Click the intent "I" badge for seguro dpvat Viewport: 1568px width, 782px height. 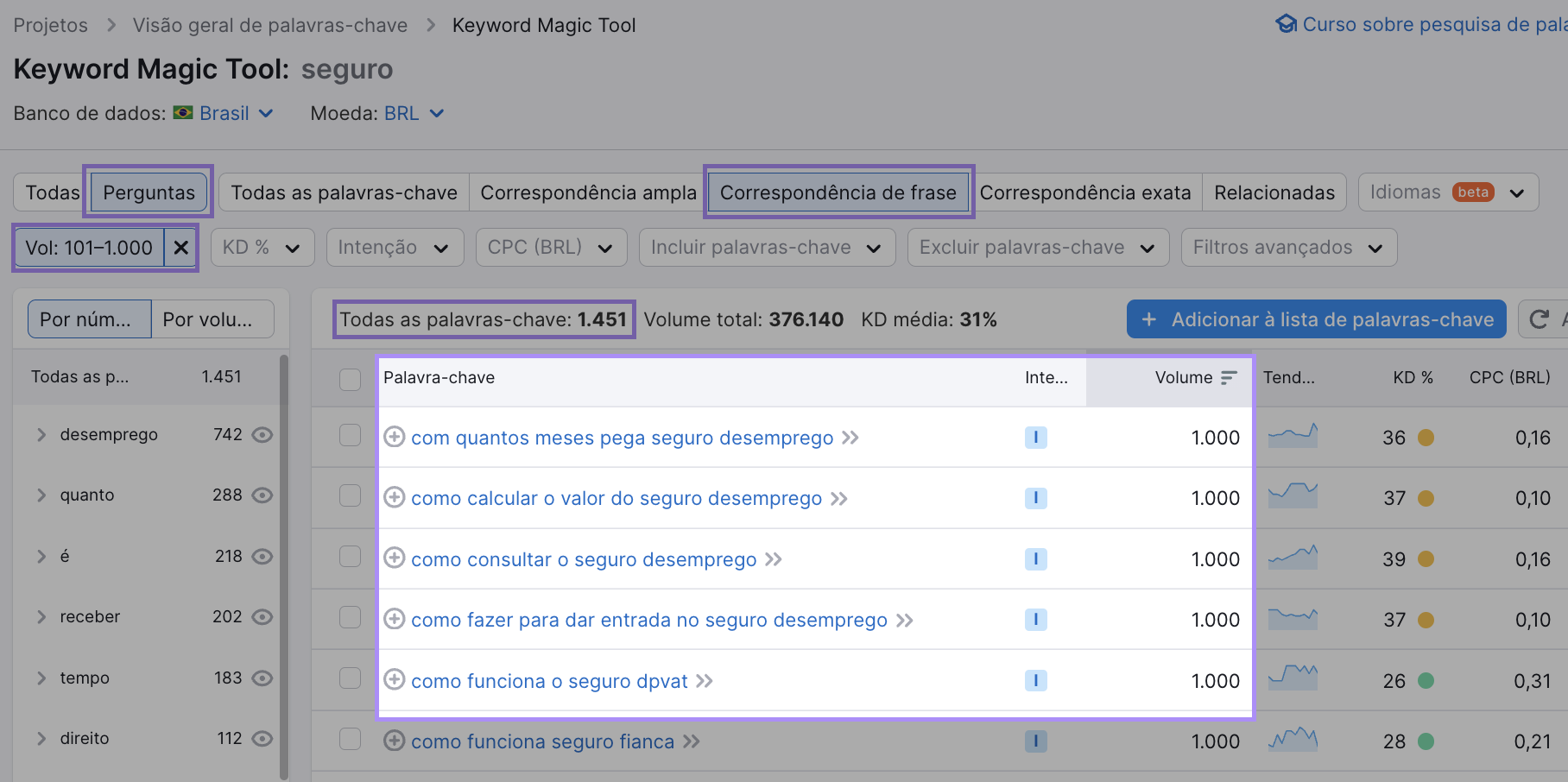1036,680
